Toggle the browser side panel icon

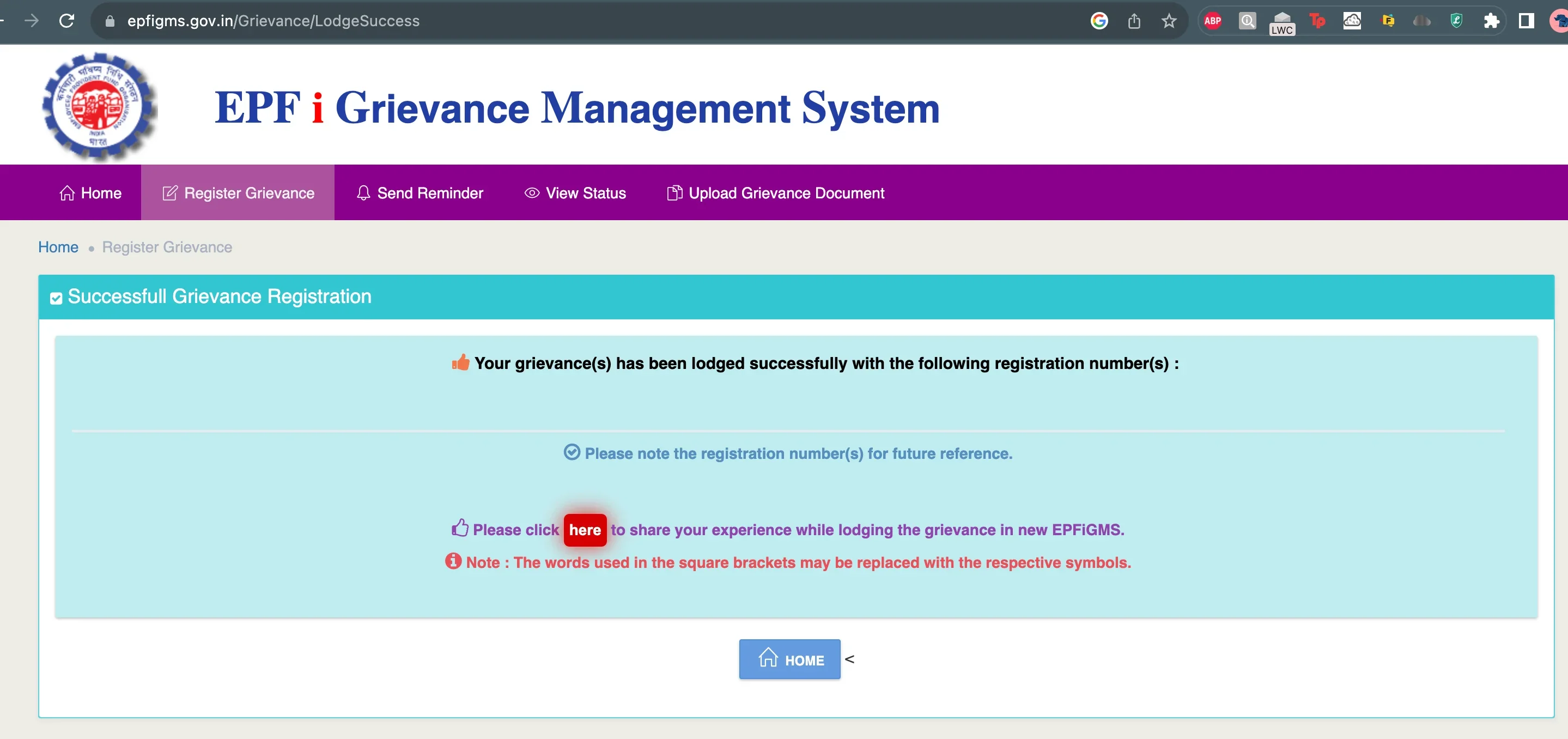coord(1526,21)
